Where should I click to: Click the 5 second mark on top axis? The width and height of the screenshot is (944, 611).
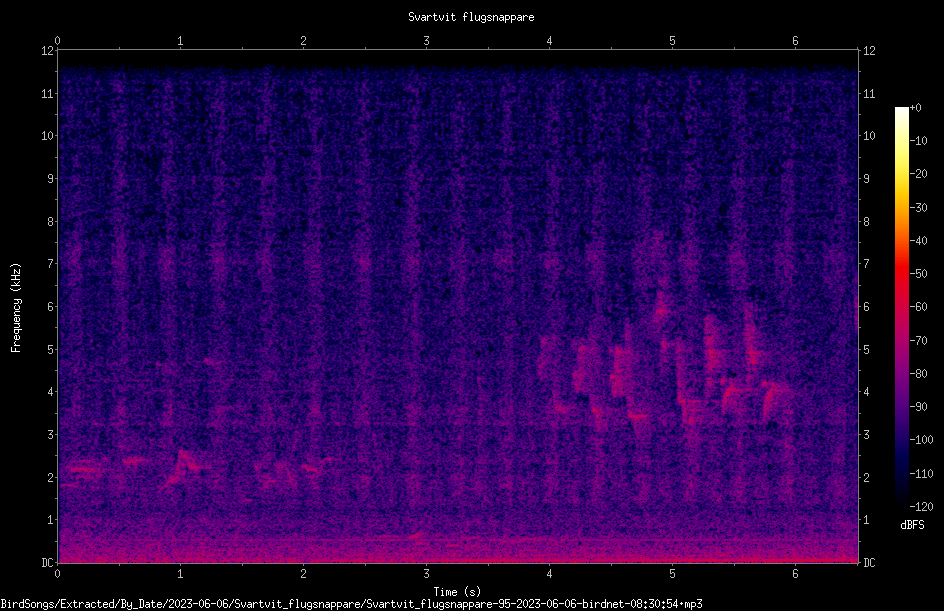672,41
